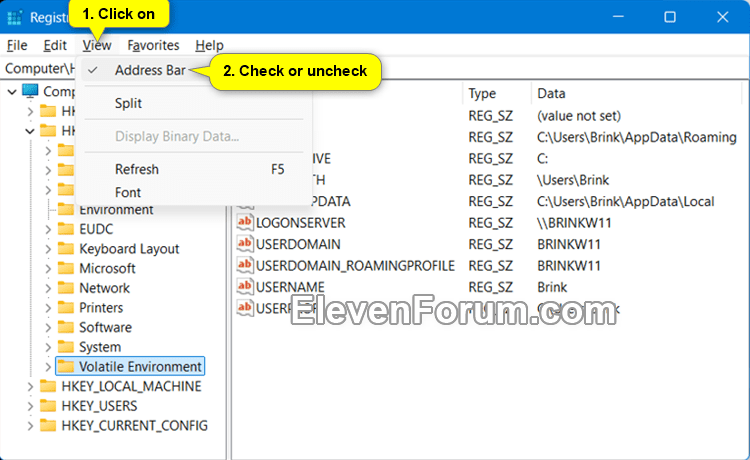Image resolution: width=750 pixels, height=460 pixels.
Task: Select the USERNAME value name
Action: (290, 287)
